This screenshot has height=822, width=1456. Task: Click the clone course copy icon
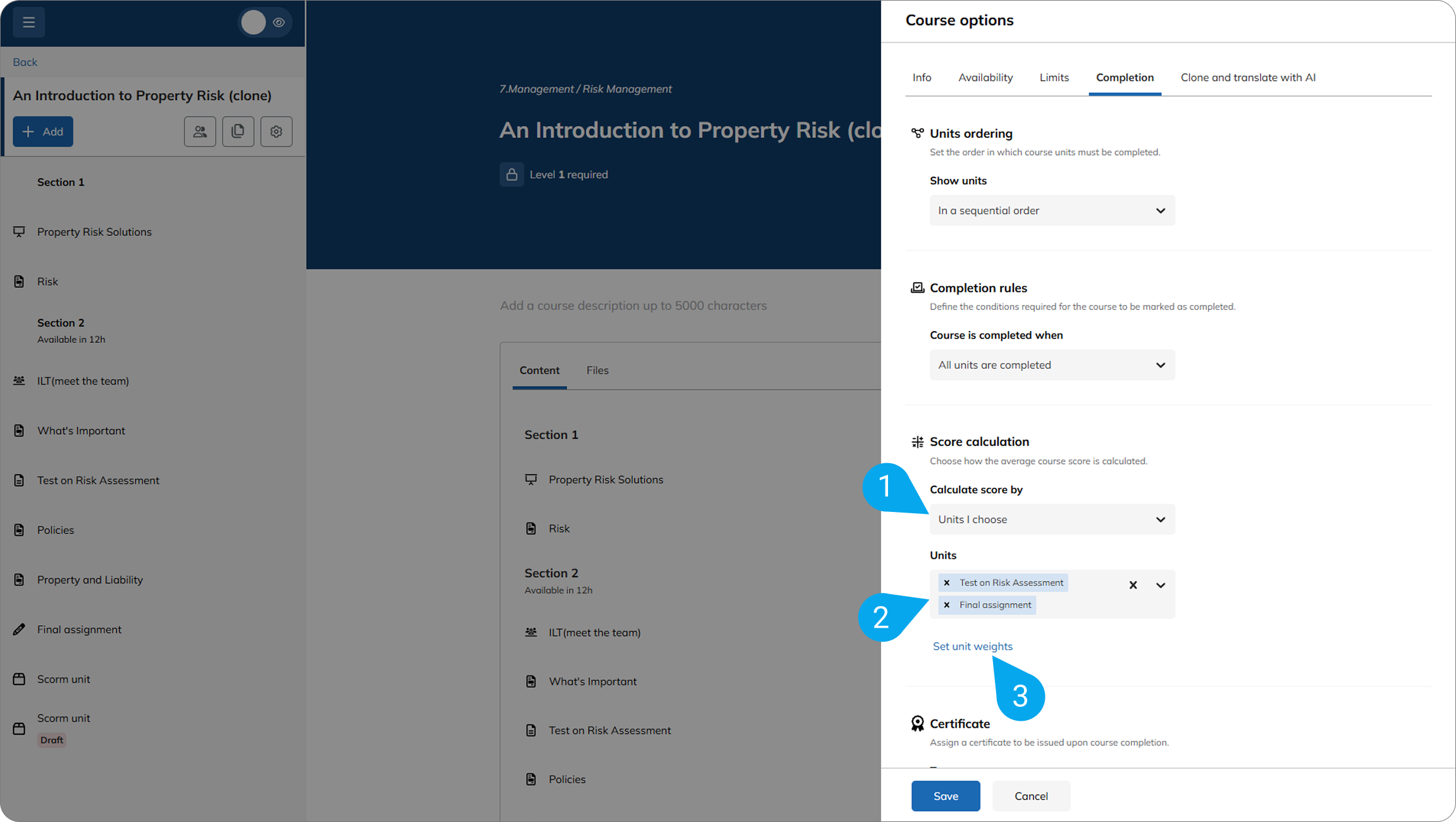coord(238,132)
